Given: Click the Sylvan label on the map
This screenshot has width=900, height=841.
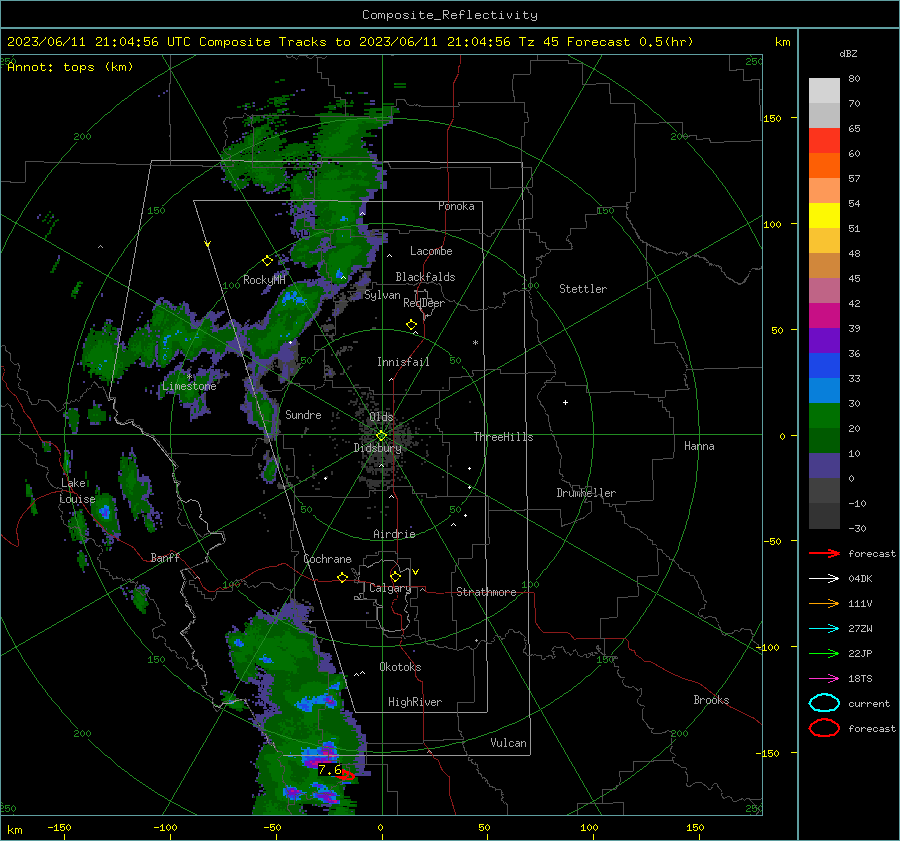Looking at the screenshot, I should (x=382, y=295).
